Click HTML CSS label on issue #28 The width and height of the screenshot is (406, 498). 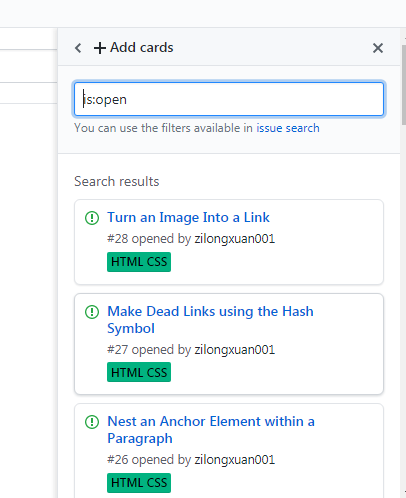click(x=139, y=262)
